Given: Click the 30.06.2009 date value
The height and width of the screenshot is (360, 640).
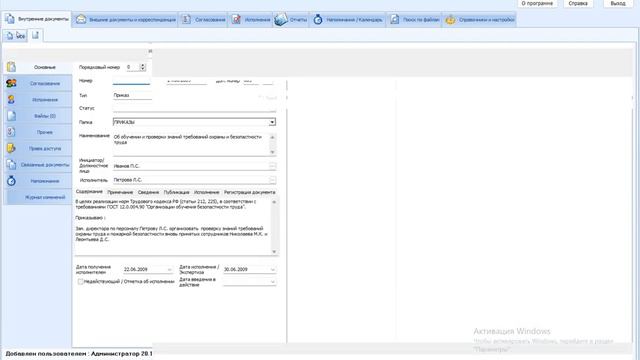Looking at the screenshot, I should [x=236, y=270].
